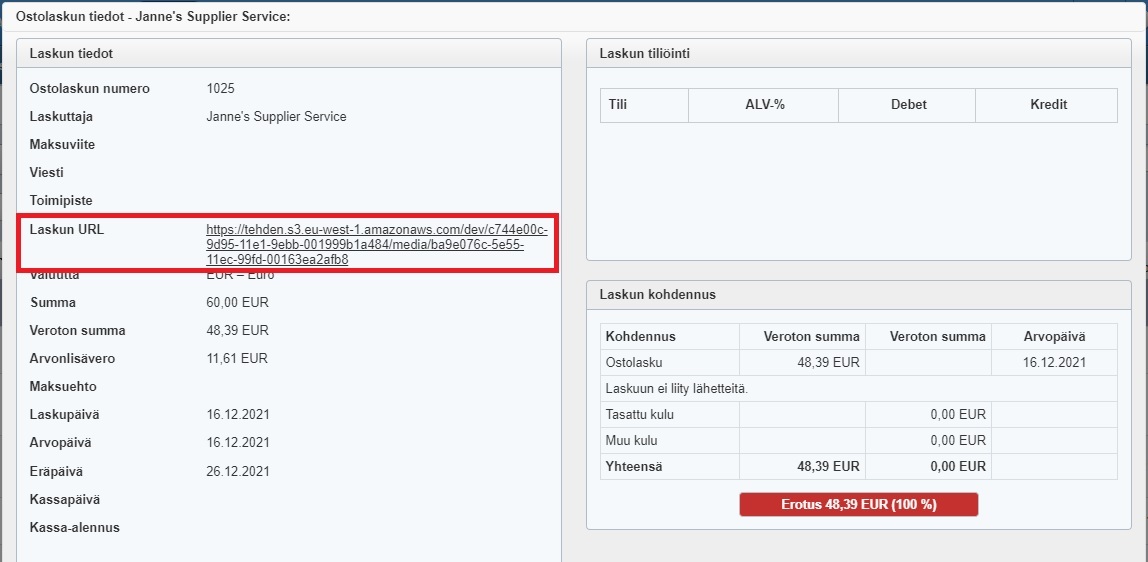The image size is (1148, 562).
Task: Click the red Erotus 48,39 EUR bar
Action: pos(858,504)
